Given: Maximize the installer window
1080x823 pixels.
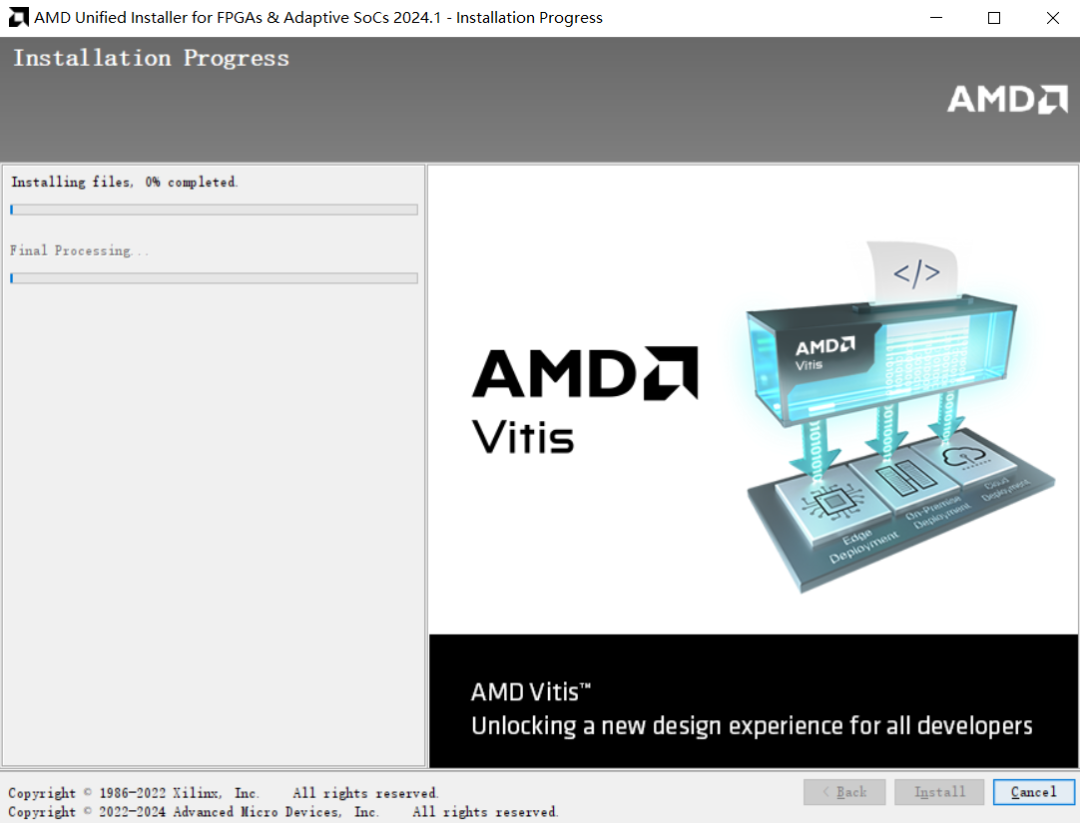Looking at the screenshot, I should 994,17.
